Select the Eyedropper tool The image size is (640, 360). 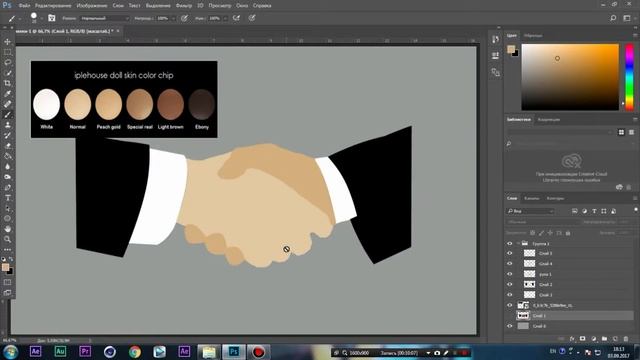pos(7,94)
